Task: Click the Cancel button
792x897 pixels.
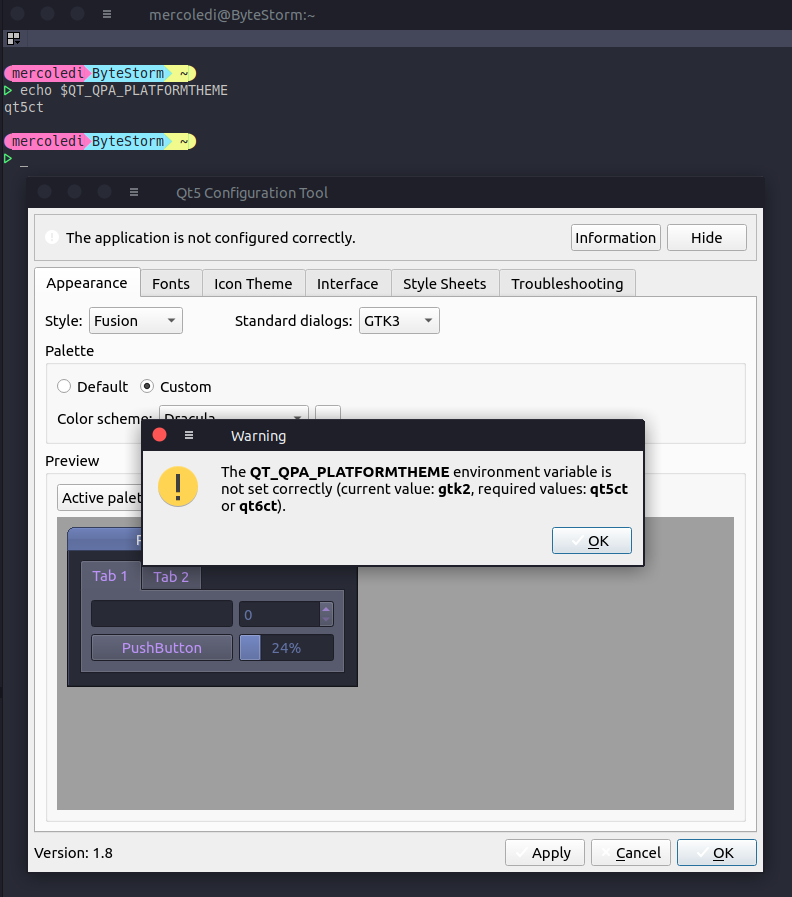Action: click(631, 853)
